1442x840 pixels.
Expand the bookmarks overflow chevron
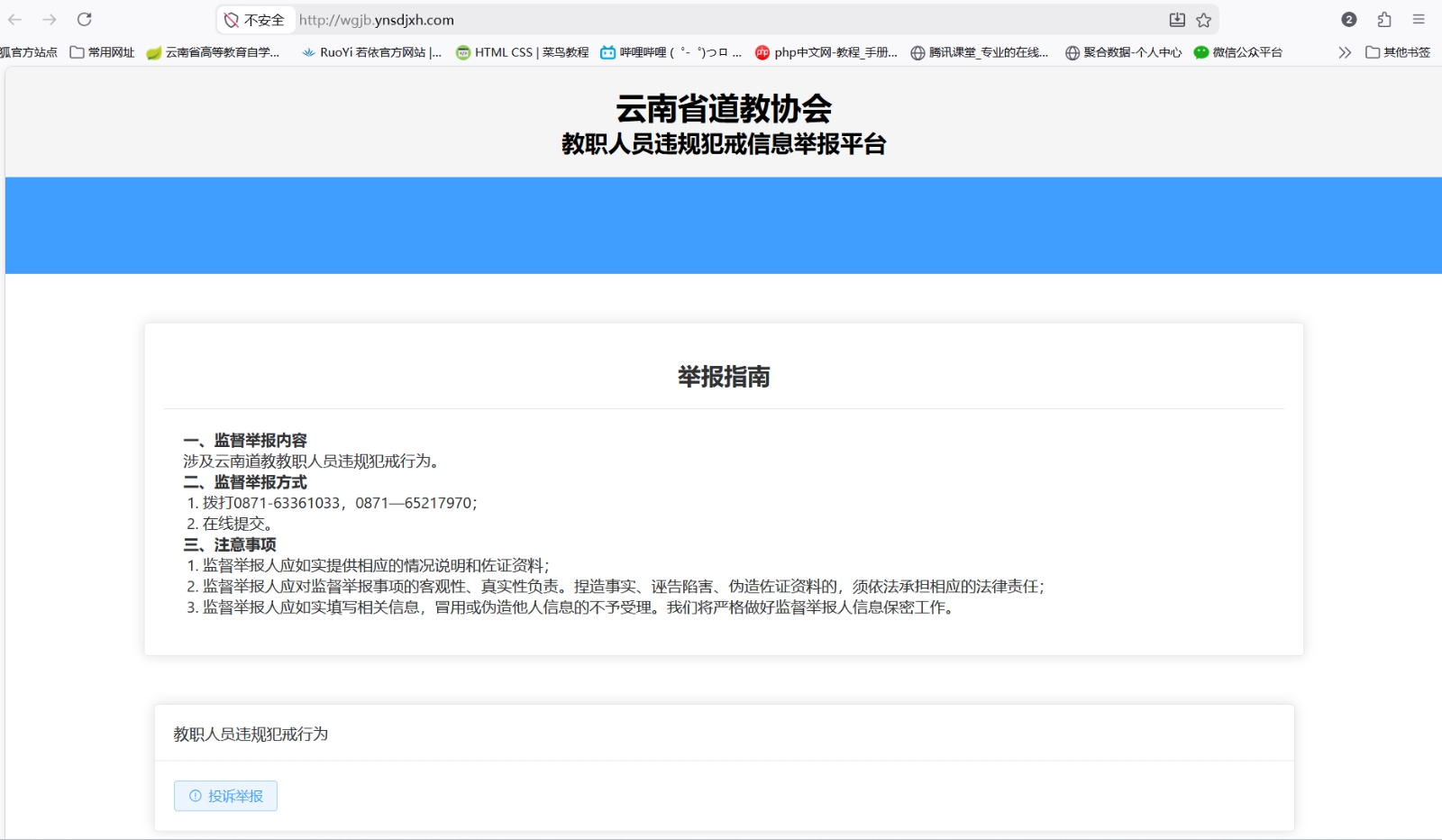[1345, 52]
